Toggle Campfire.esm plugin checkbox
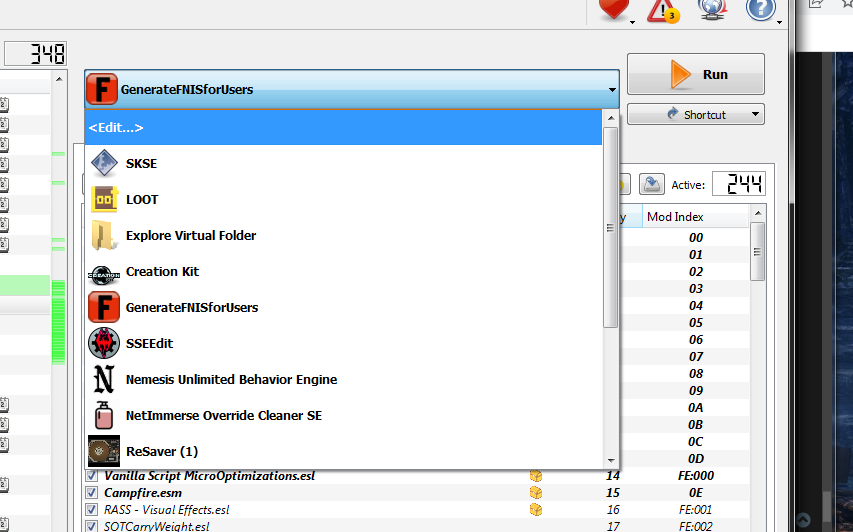The height and width of the screenshot is (532, 853). [91, 493]
